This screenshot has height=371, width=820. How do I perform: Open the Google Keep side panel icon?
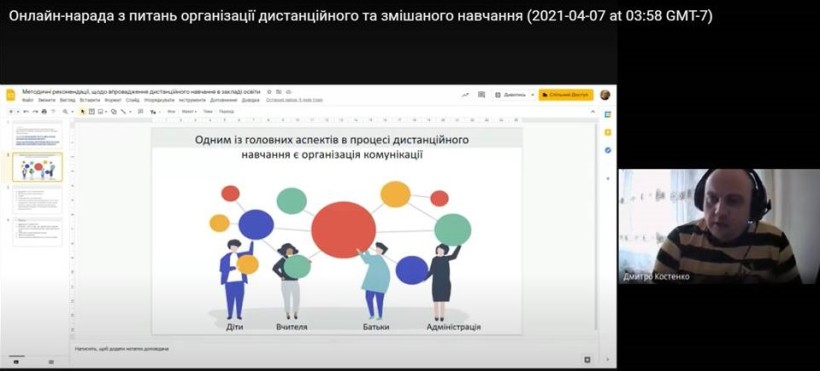[608, 132]
